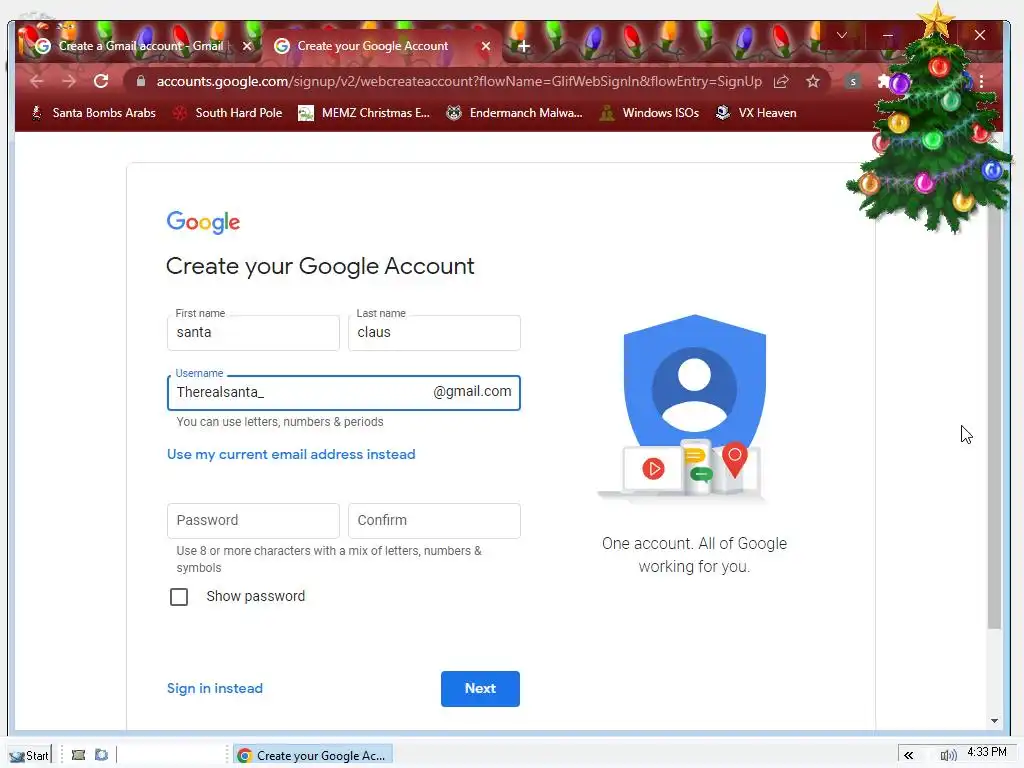The image size is (1024, 768).
Task: Focus the First name field
Action: (x=253, y=332)
